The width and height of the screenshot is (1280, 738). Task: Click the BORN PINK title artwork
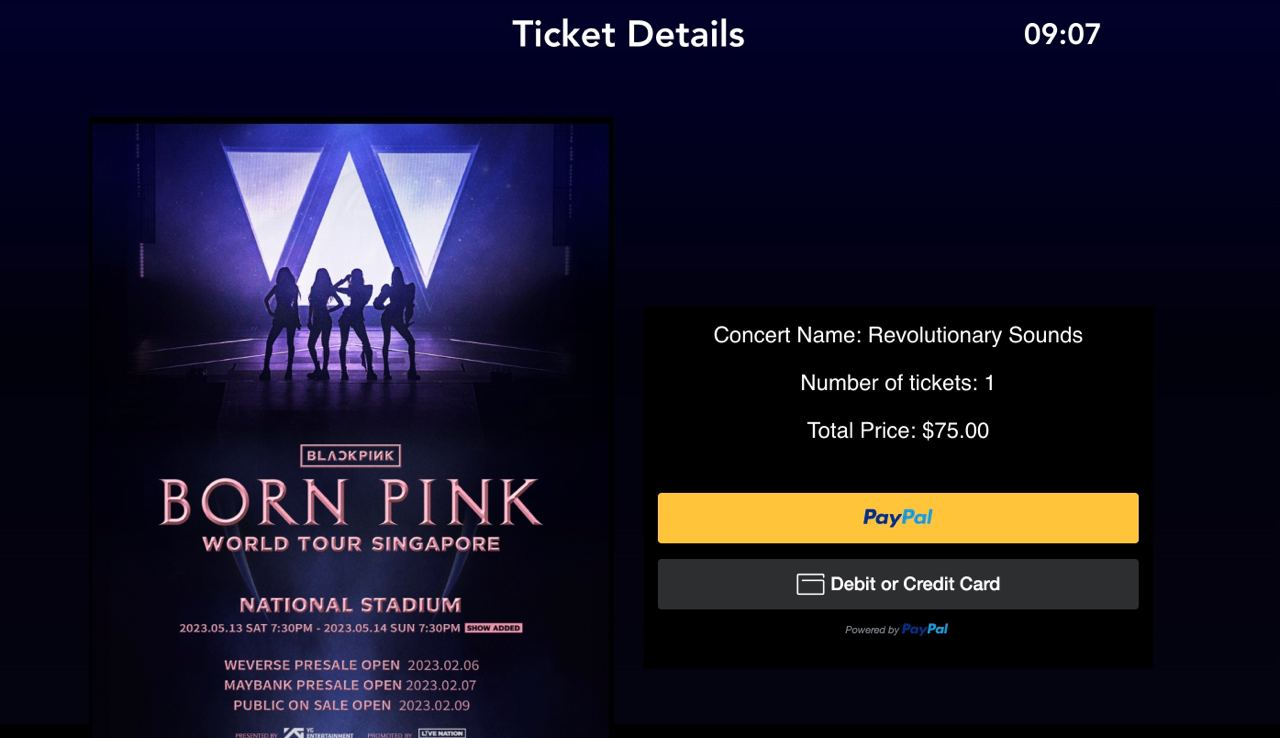[x=349, y=505]
